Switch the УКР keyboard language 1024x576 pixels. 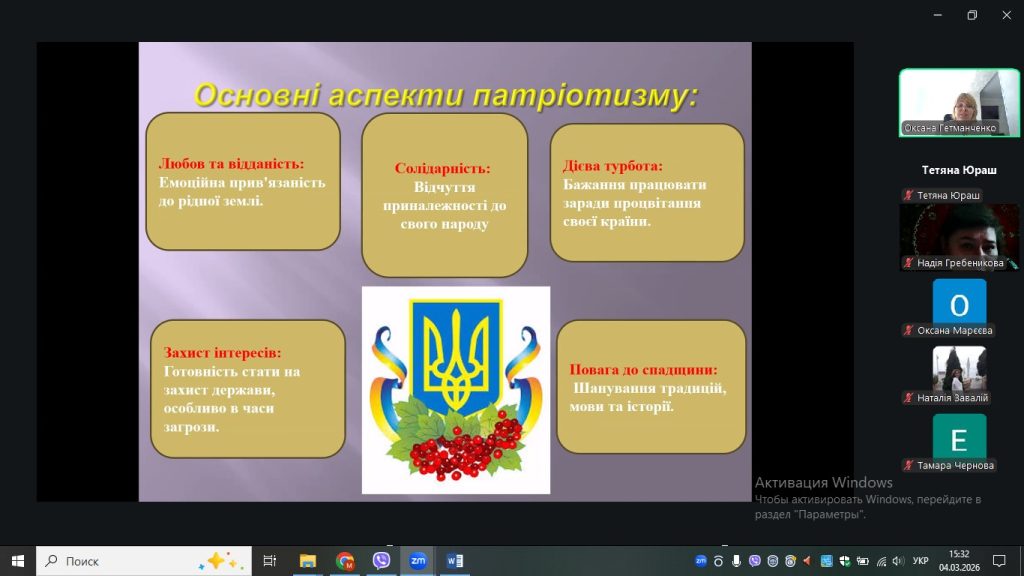921,561
